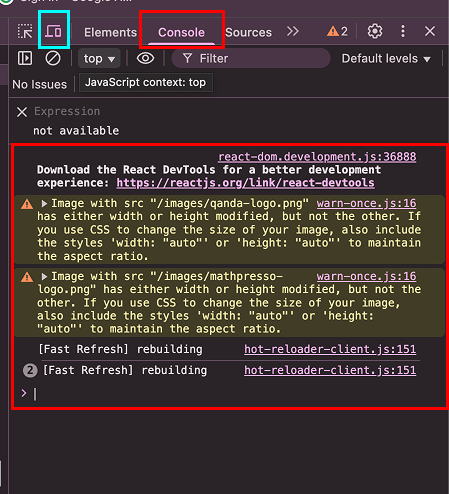Follow the reactjs.org react-devtools link
Viewport: 449px width, 494px height.
tap(245, 183)
